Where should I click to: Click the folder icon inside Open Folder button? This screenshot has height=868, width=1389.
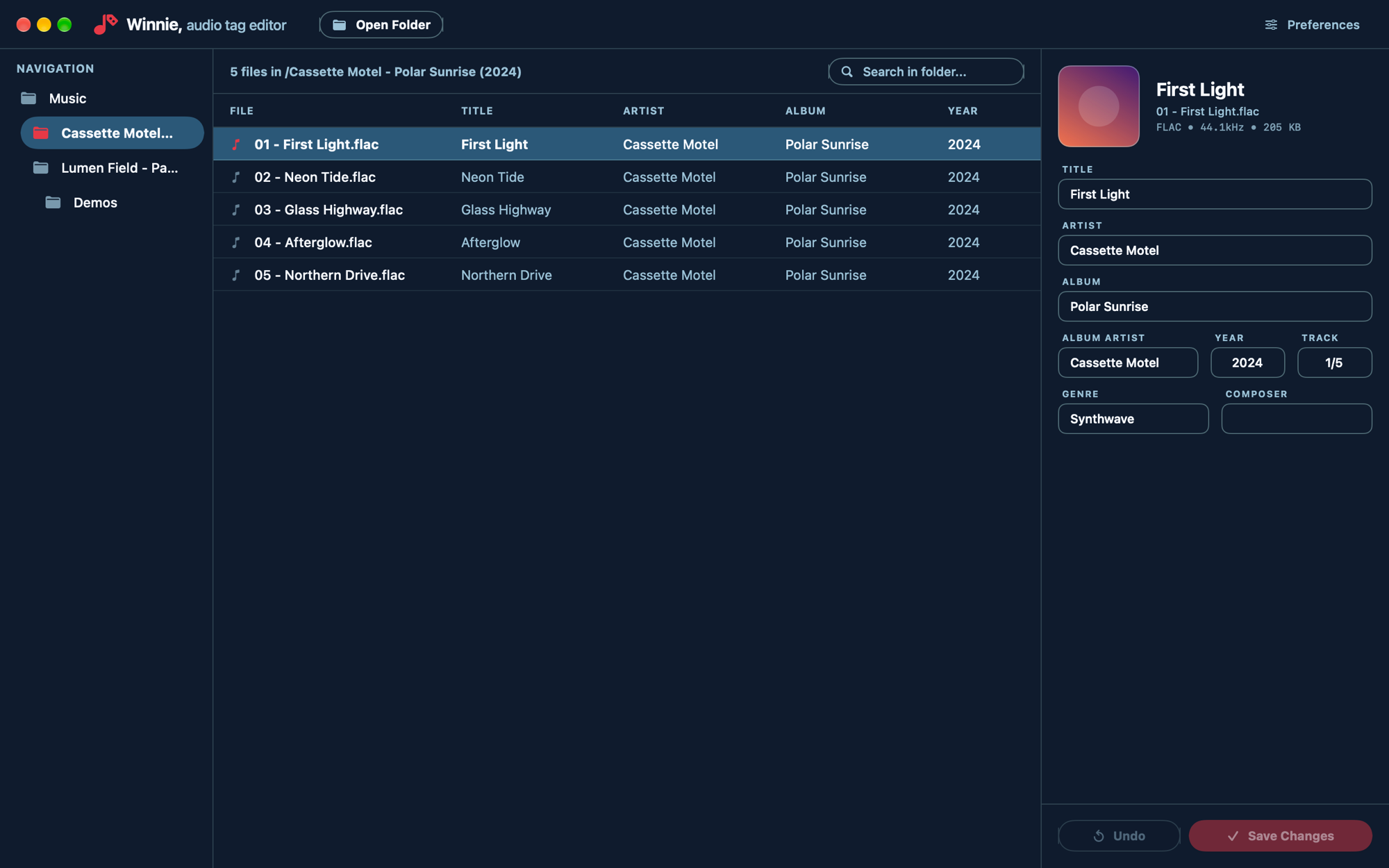click(x=339, y=25)
